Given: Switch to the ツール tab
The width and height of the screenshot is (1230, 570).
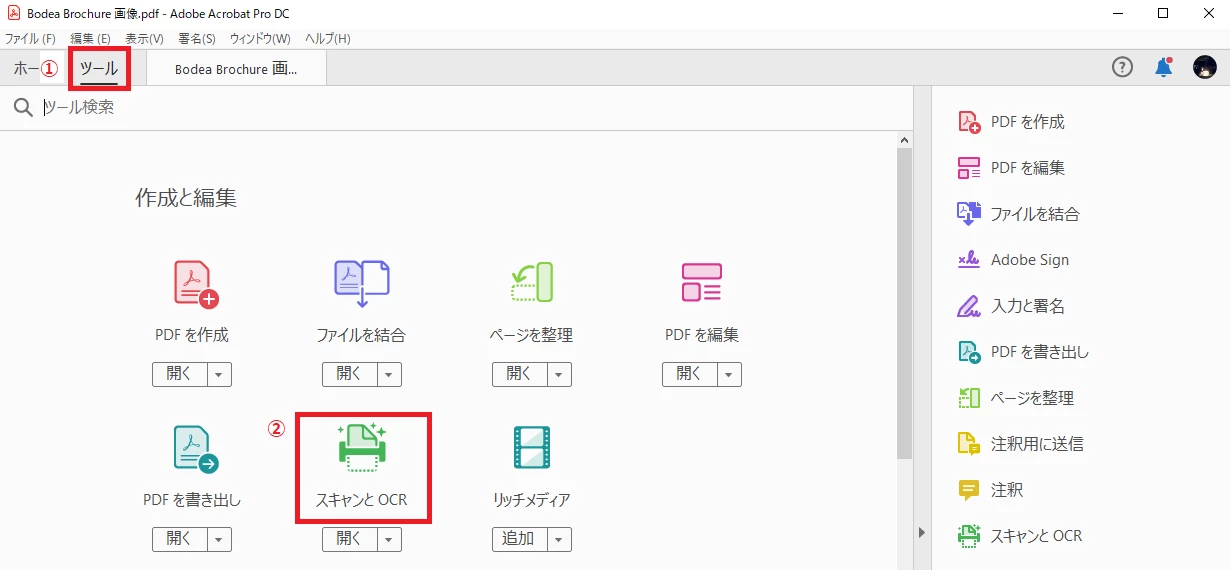Looking at the screenshot, I should coord(99,69).
